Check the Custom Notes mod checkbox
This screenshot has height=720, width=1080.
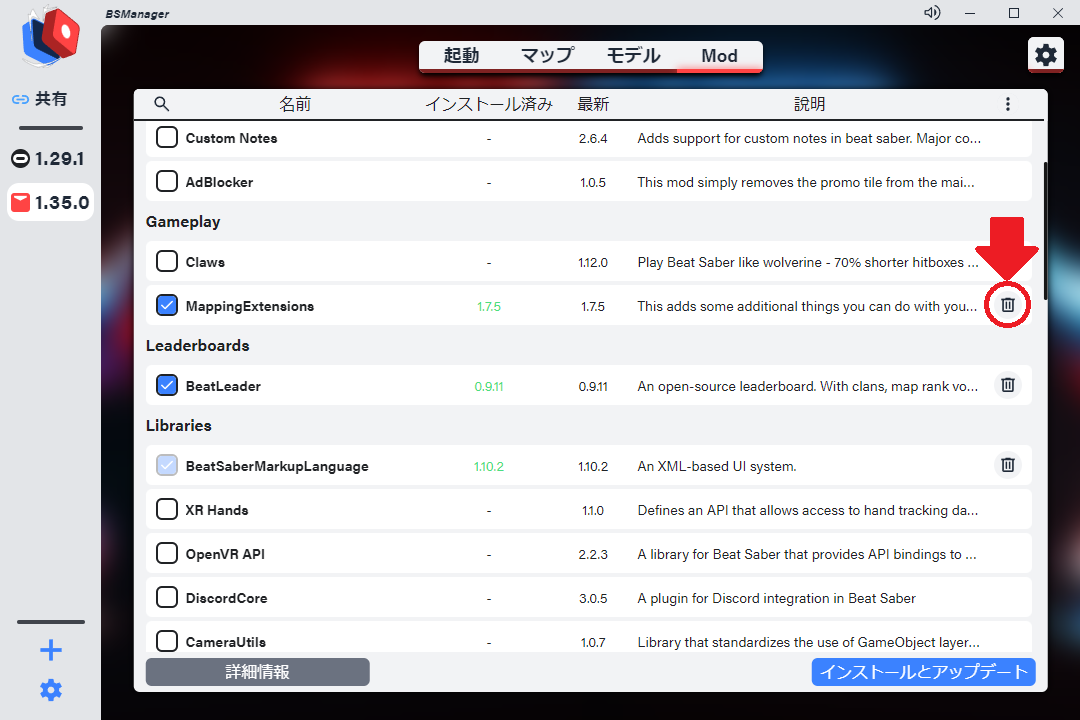pyautogui.click(x=166, y=137)
